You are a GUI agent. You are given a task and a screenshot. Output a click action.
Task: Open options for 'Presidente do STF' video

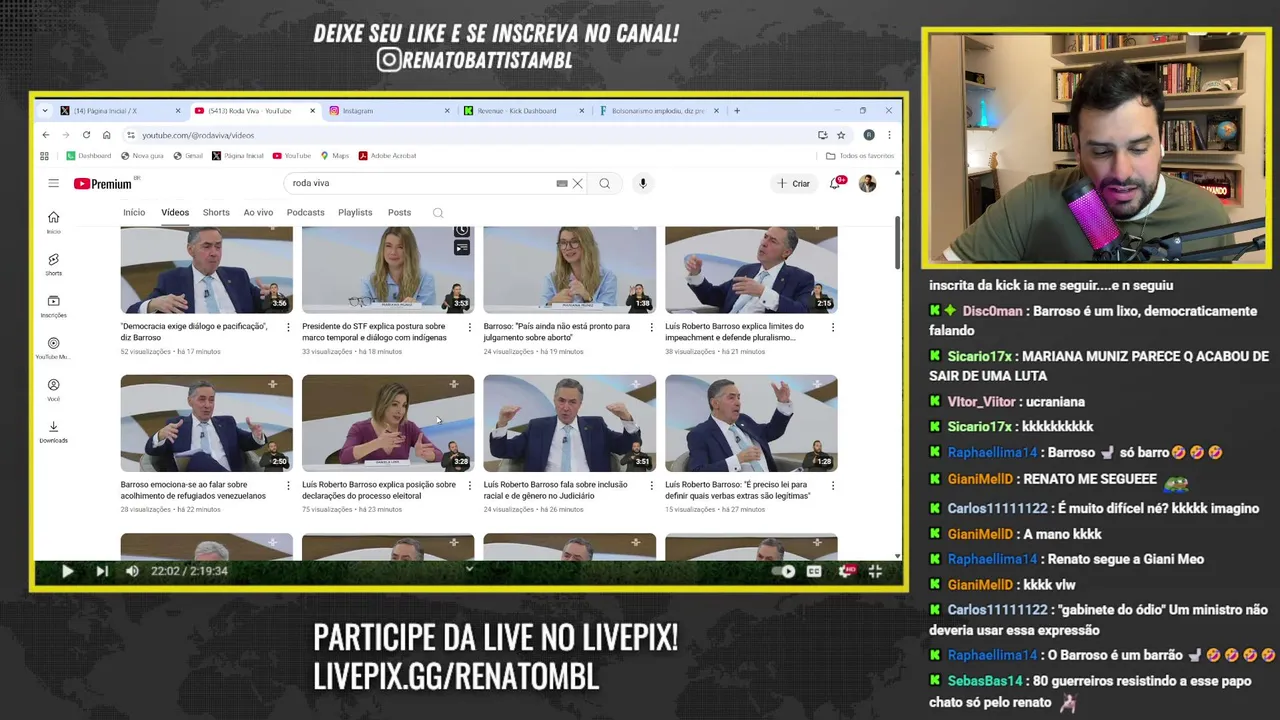[470, 327]
